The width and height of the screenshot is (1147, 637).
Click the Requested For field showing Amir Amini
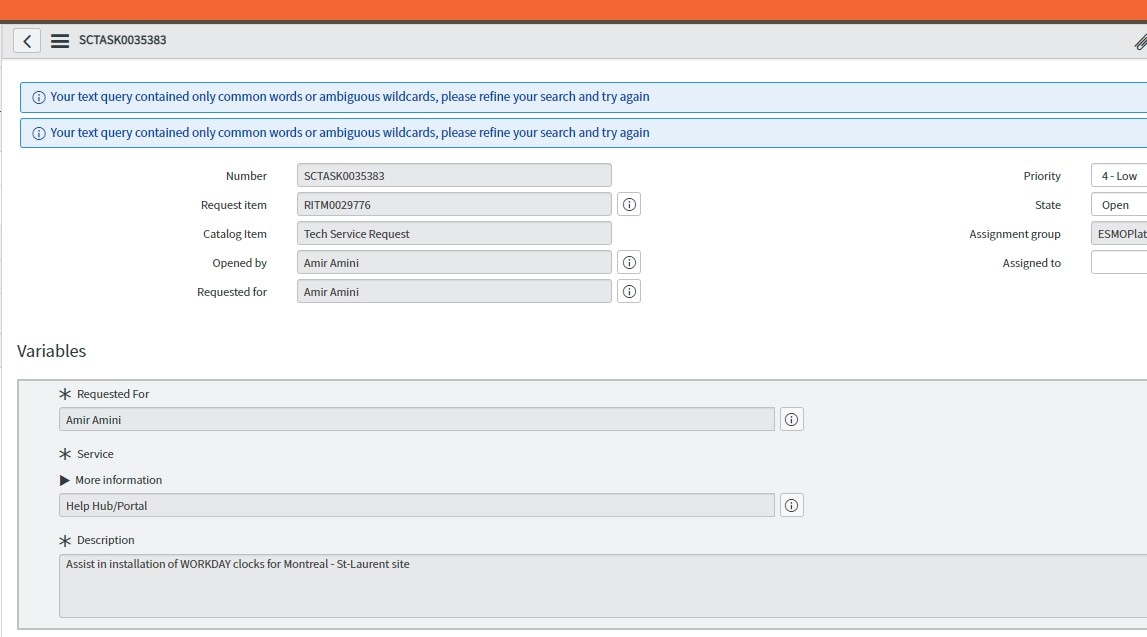pyautogui.click(x=417, y=419)
